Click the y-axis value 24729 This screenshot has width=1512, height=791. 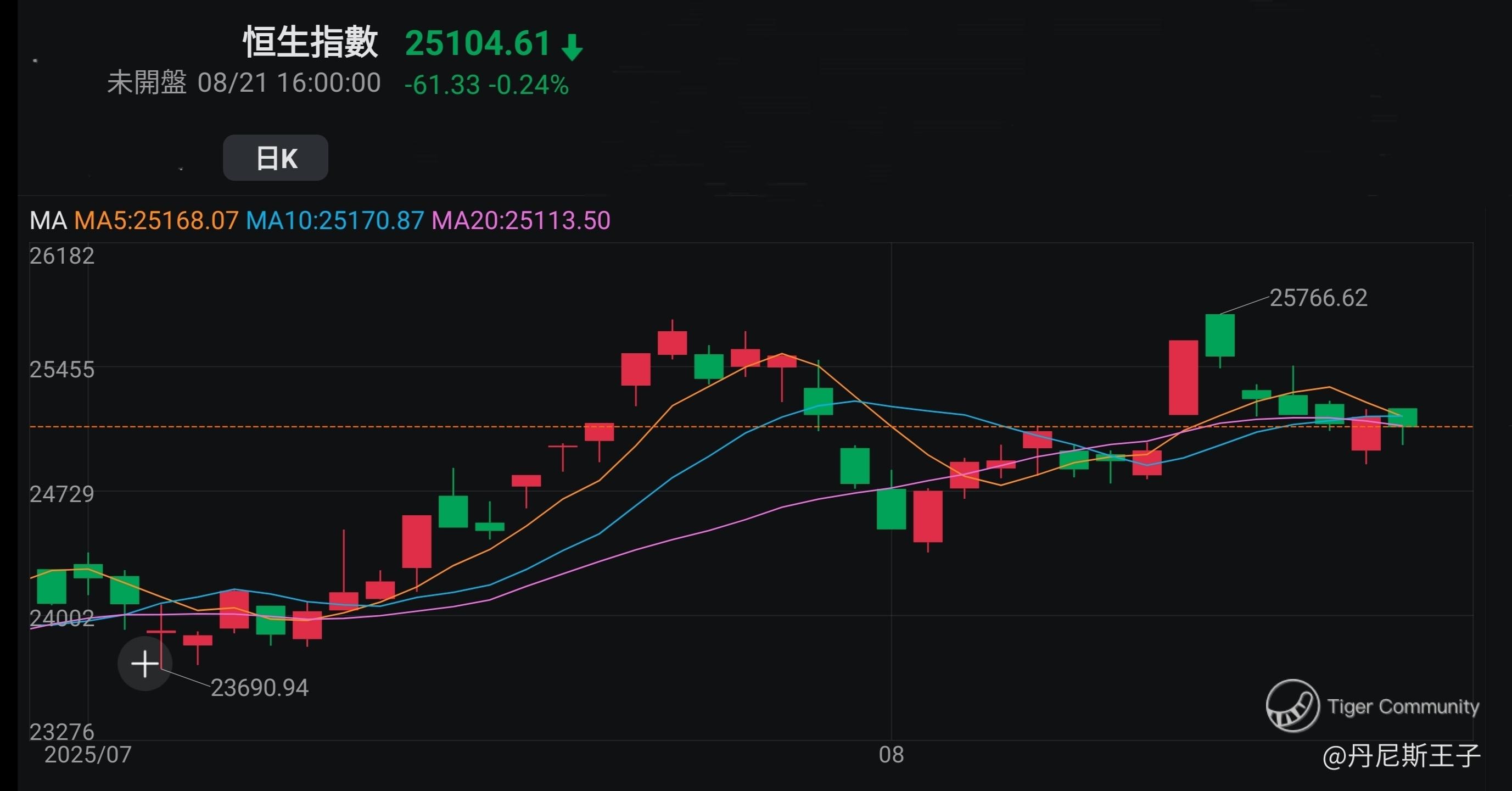(61, 494)
